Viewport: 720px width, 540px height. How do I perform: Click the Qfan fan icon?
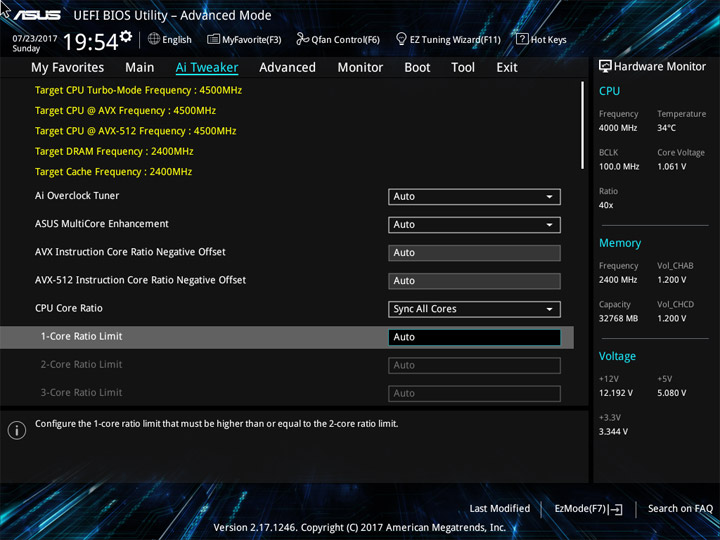tap(302, 39)
